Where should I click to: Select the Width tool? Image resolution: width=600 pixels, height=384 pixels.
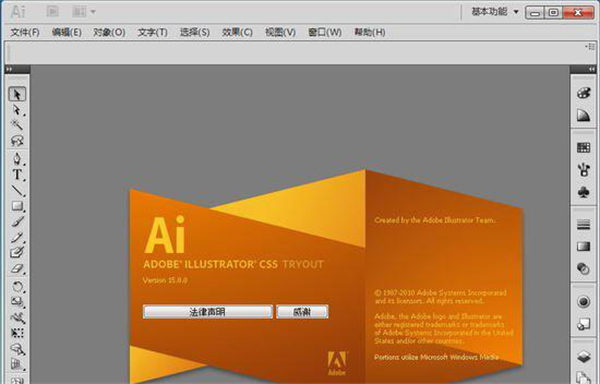click(x=17, y=317)
